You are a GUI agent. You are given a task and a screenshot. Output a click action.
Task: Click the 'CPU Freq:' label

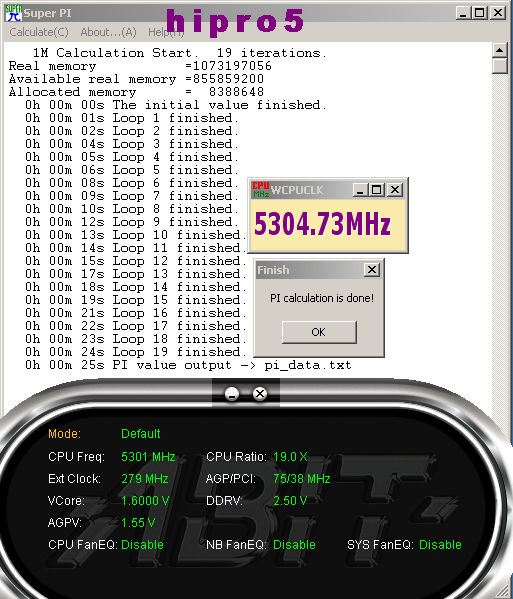point(76,457)
